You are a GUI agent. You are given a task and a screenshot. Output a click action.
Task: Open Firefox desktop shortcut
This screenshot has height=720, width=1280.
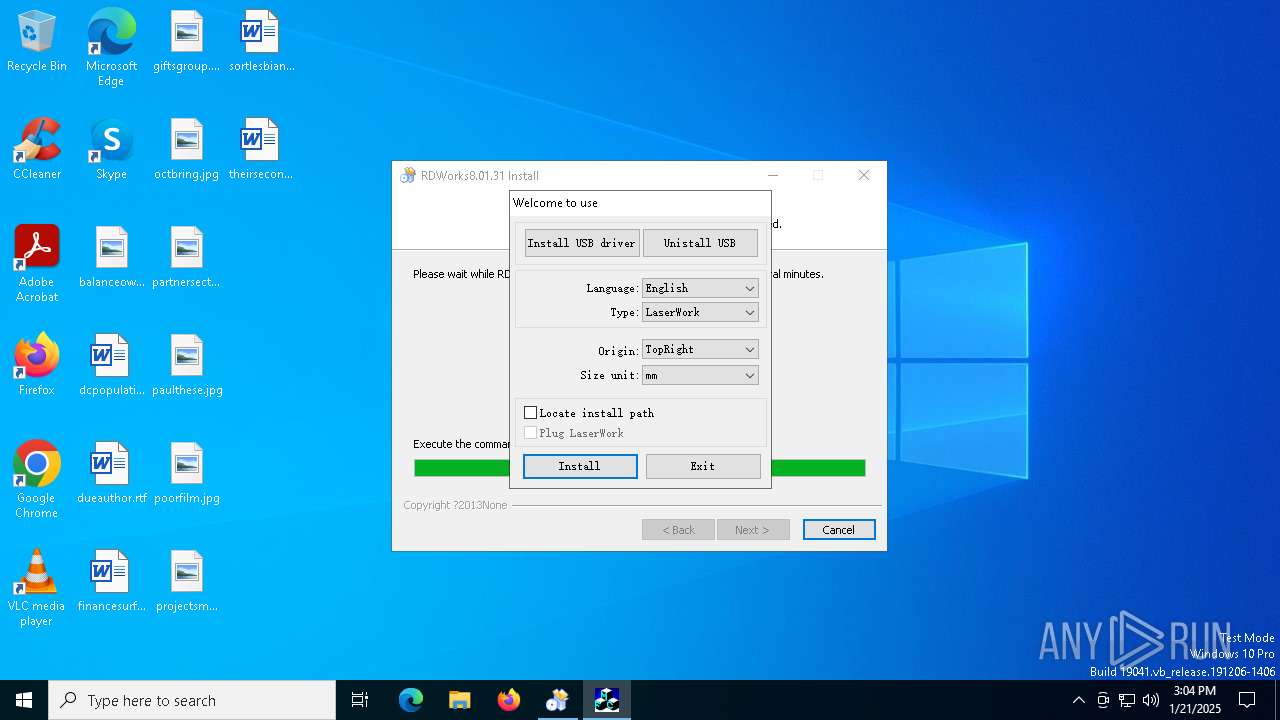click(37, 366)
